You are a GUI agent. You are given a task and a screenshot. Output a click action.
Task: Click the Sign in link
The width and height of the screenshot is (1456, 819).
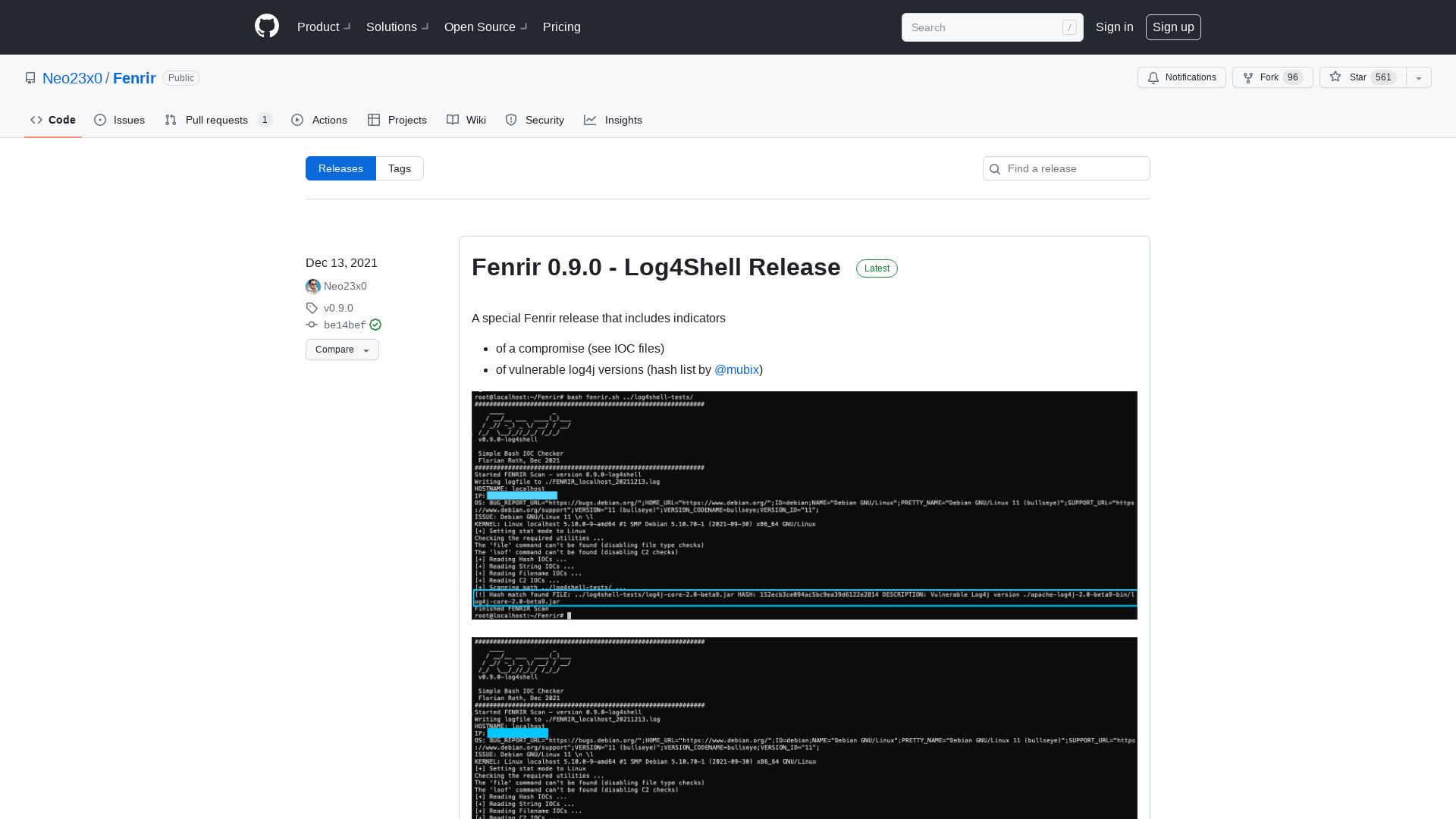click(x=1115, y=27)
